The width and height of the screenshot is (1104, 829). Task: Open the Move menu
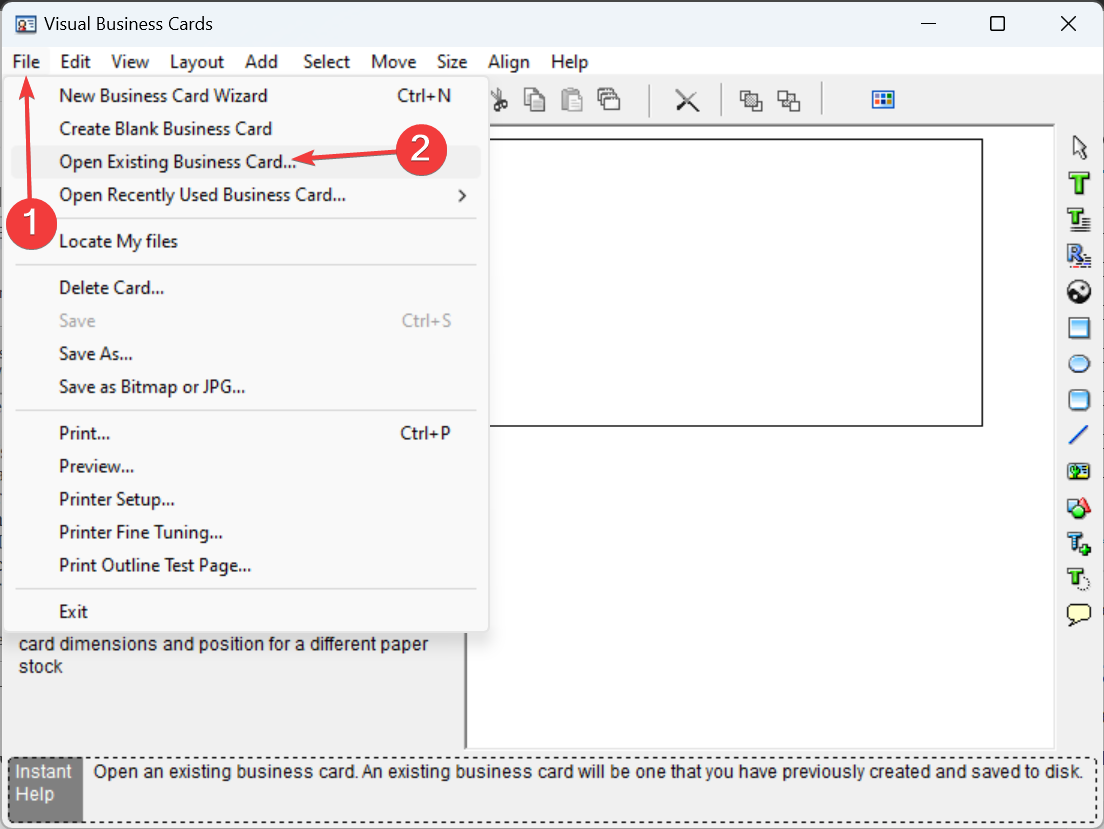pos(394,62)
